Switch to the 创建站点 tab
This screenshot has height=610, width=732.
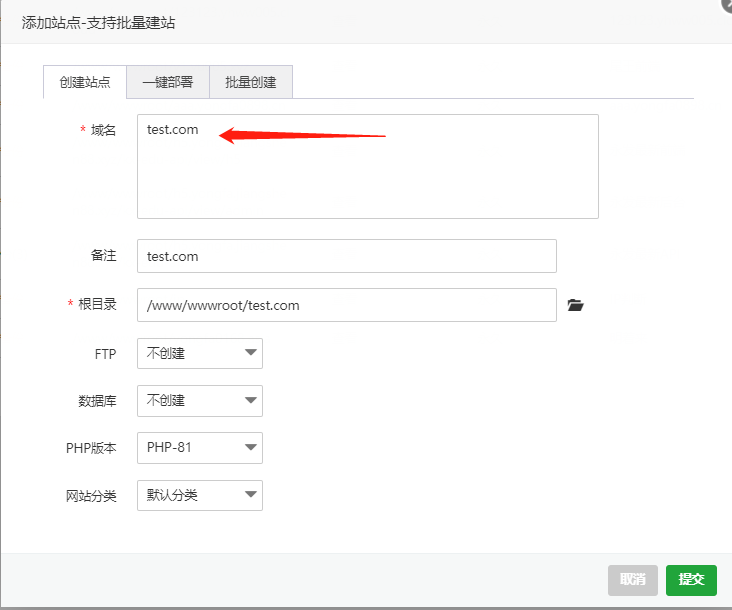84,82
